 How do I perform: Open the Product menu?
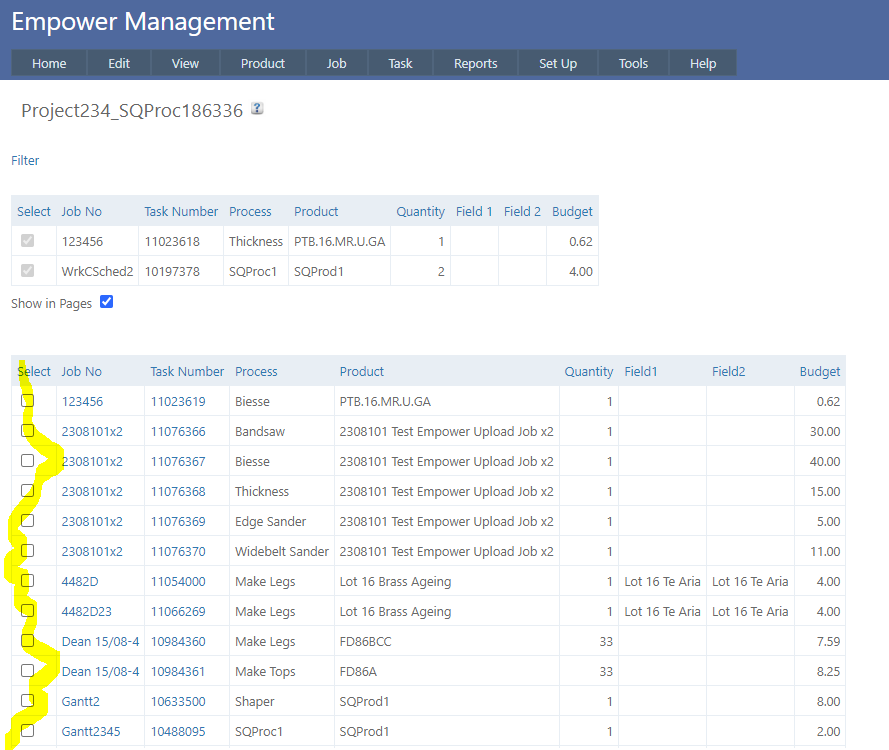263,63
